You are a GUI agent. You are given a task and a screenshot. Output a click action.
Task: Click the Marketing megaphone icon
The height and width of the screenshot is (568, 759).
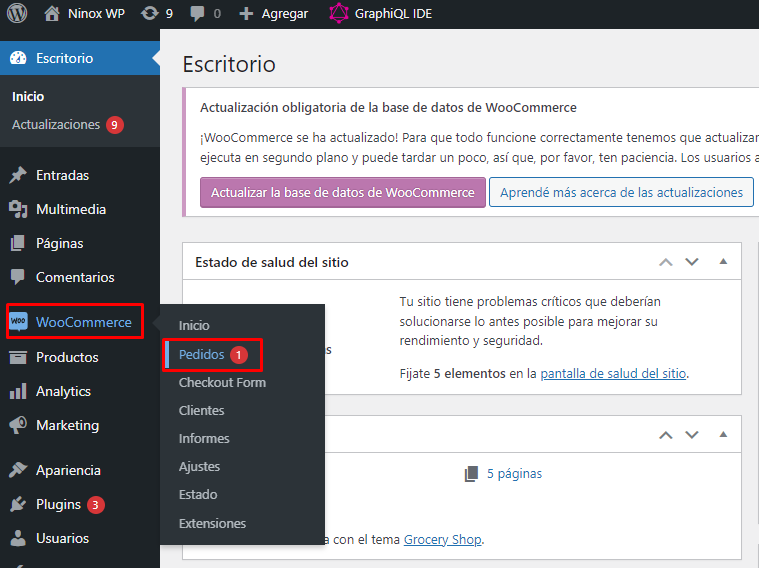point(18,425)
